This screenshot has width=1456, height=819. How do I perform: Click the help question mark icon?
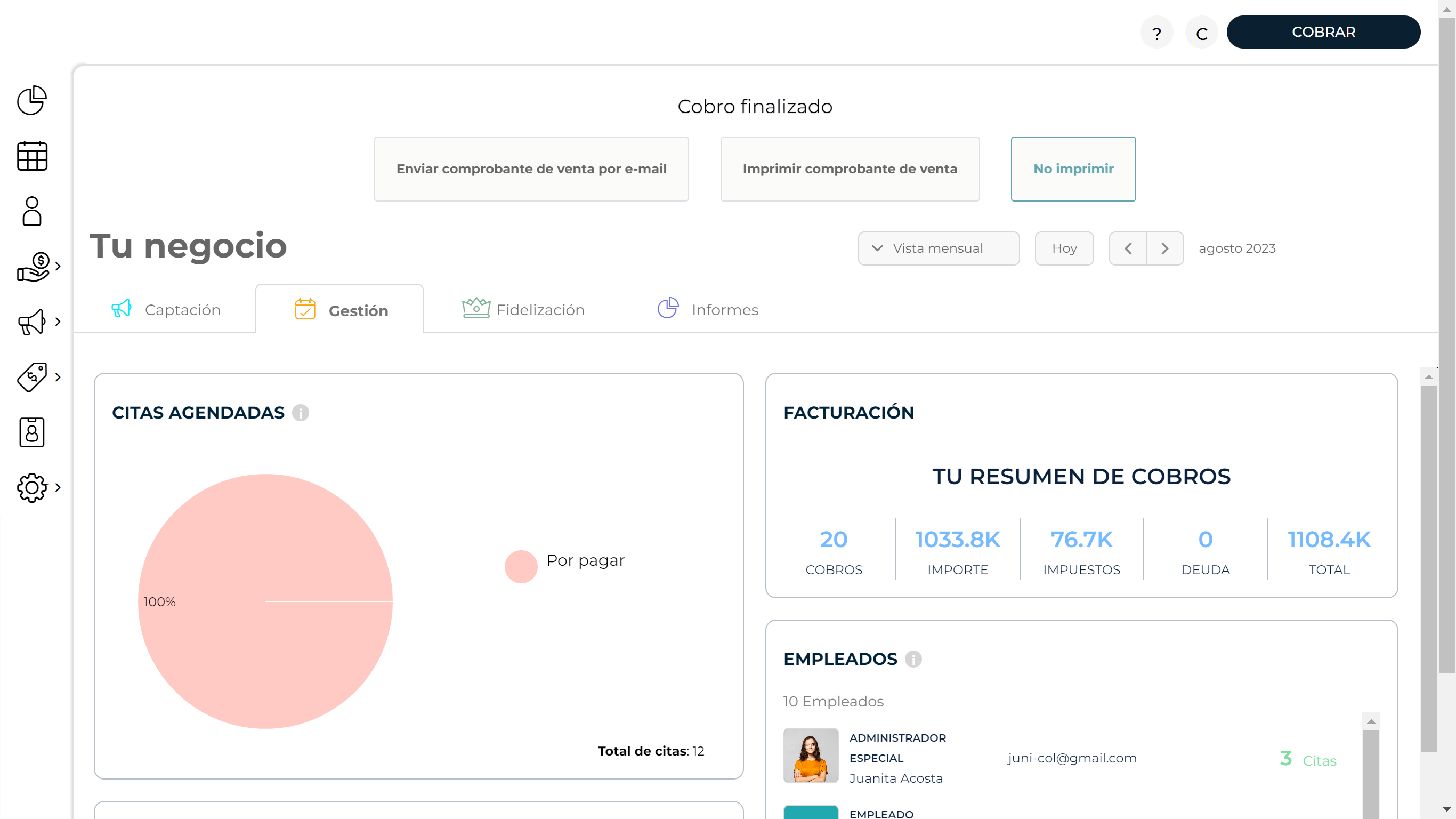click(x=1156, y=33)
